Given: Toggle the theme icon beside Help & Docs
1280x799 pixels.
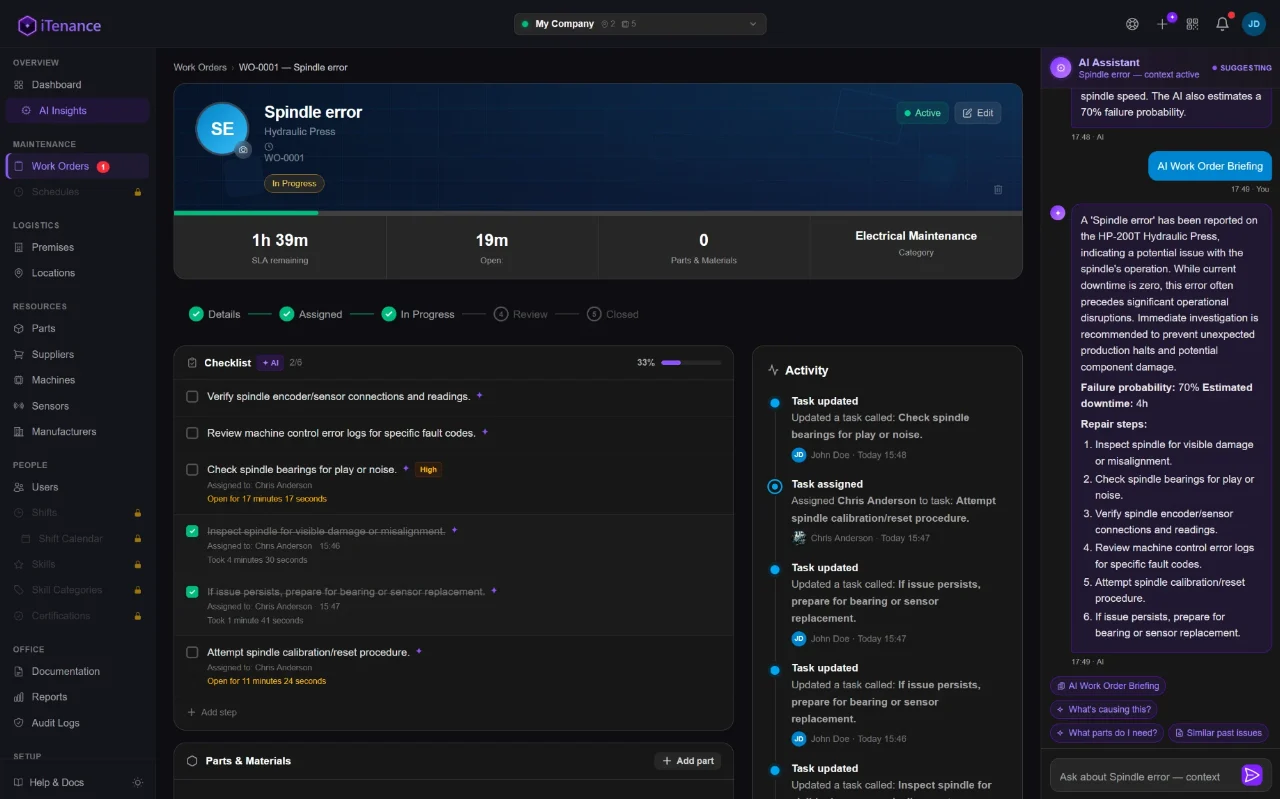Looking at the screenshot, I should [138, 782].
